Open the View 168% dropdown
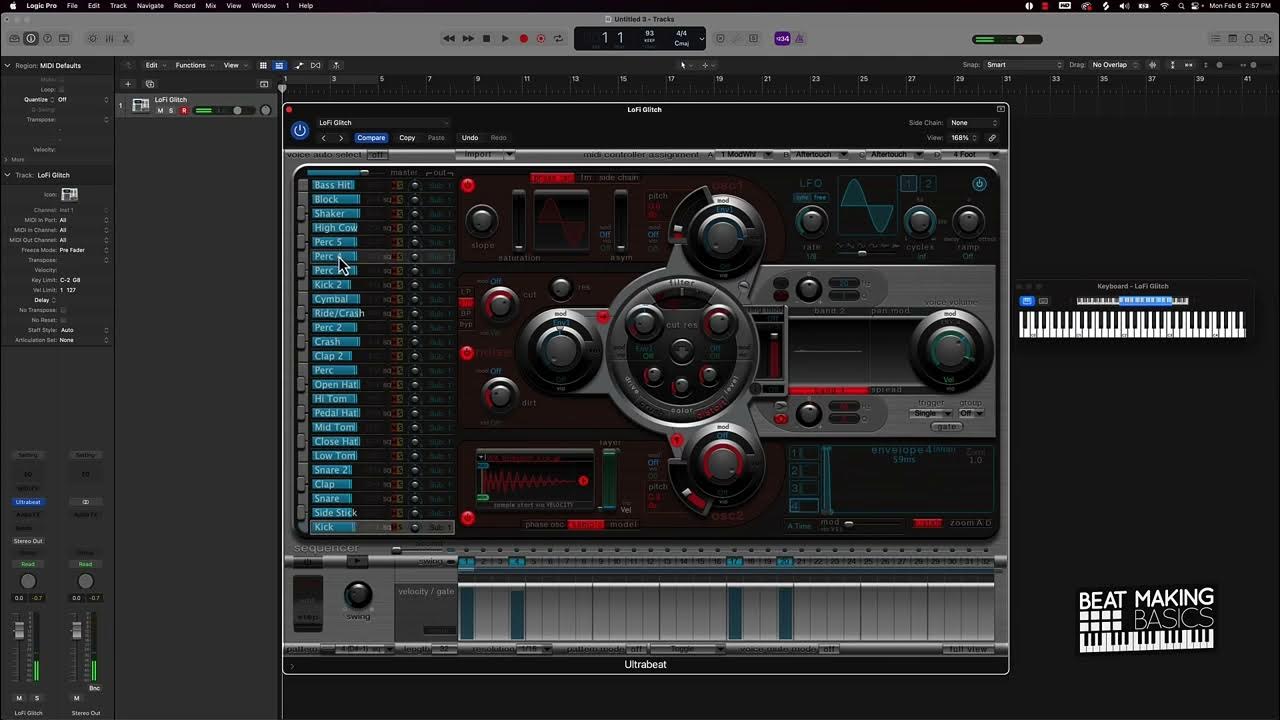The image size is (1280, 720). click(964, 138)
